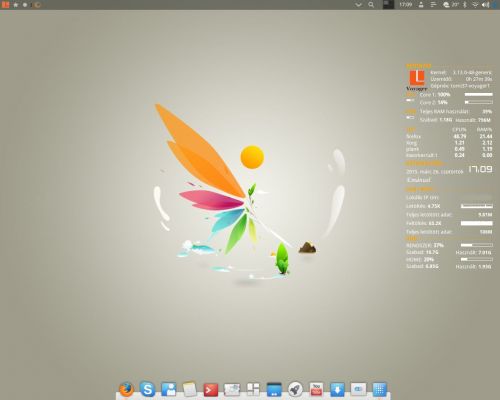Open search magnifier in top panel

[371, 5]
